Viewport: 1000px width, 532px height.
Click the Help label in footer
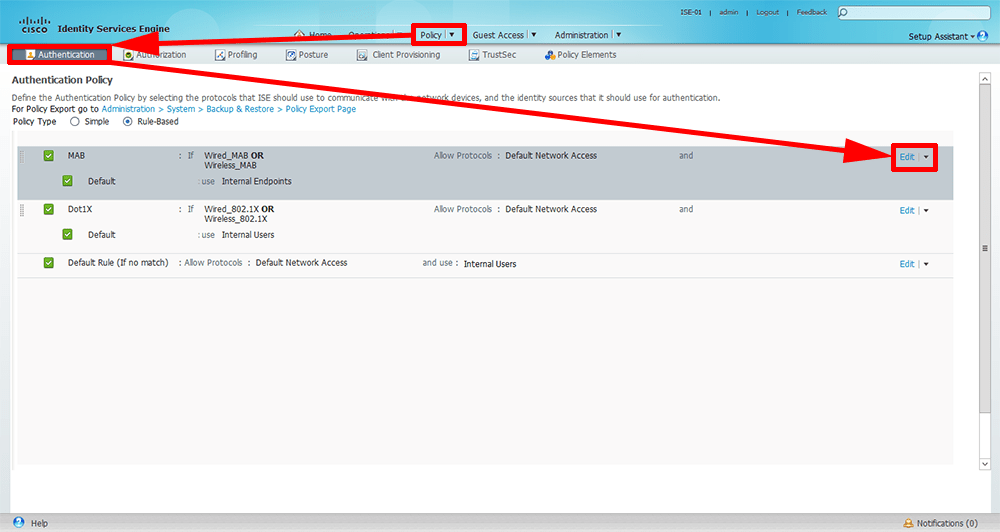pyautogui.click(x=40, y=523)
